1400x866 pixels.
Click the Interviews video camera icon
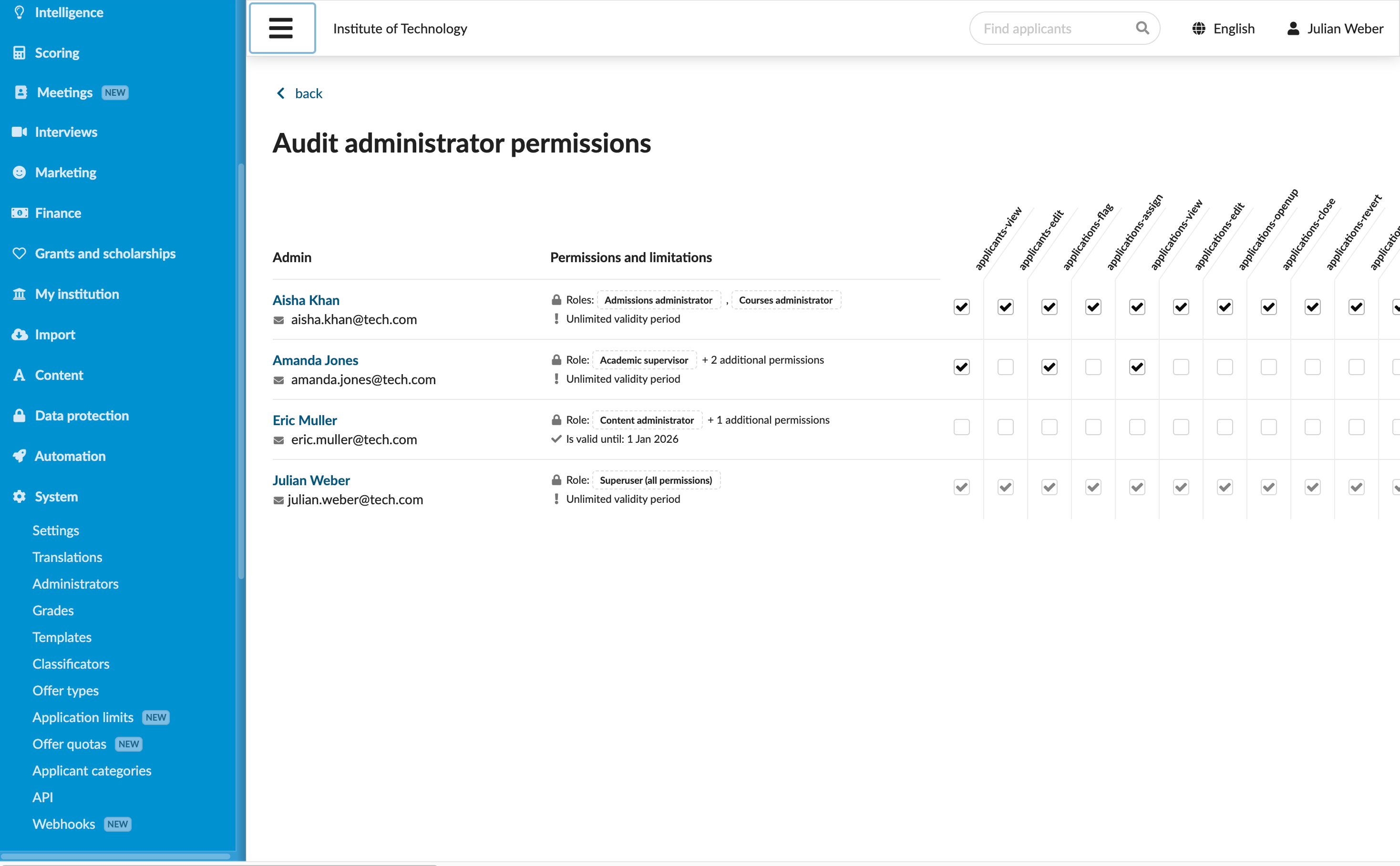20,132
